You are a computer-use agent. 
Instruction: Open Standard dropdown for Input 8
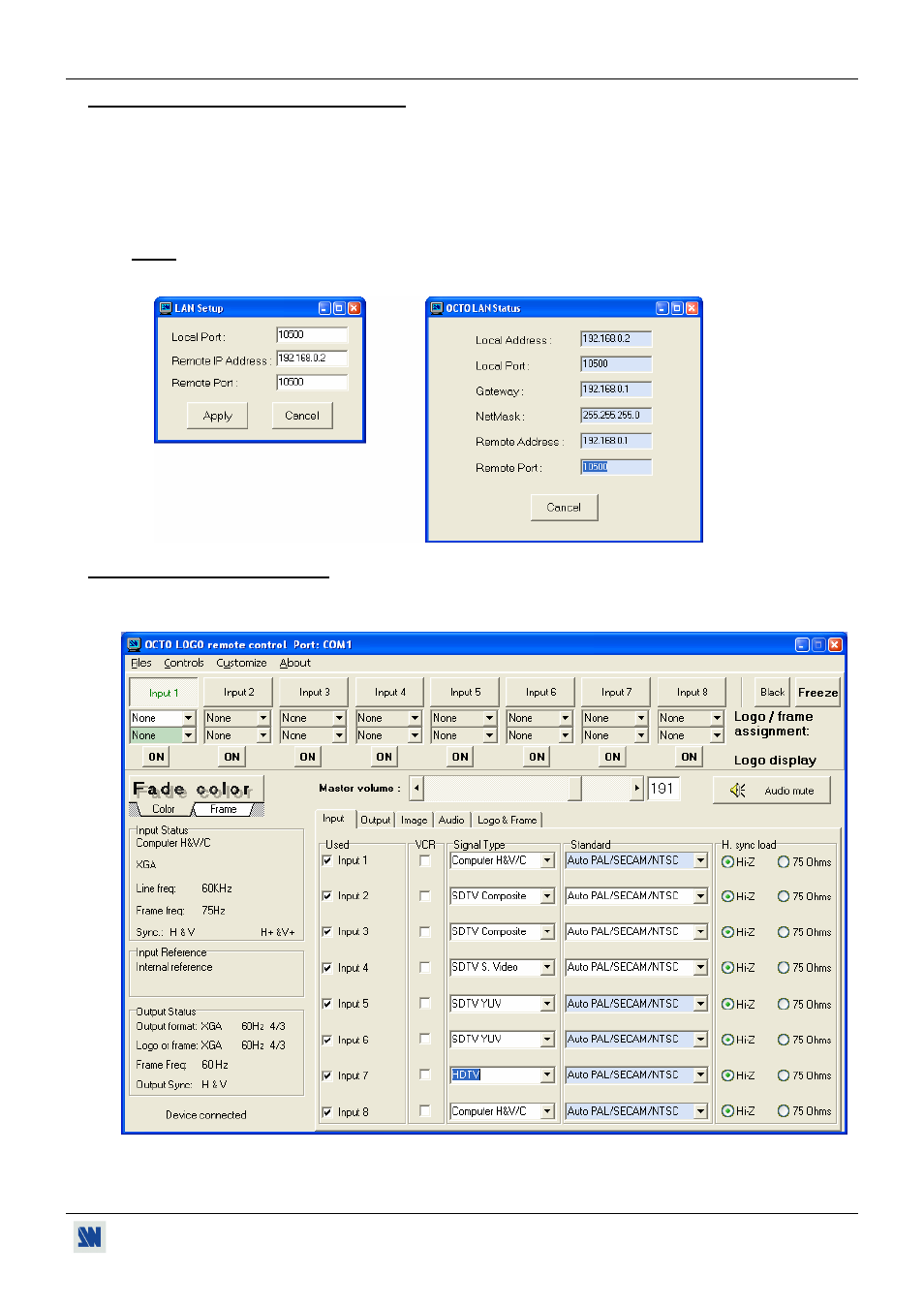(700, 1111)
